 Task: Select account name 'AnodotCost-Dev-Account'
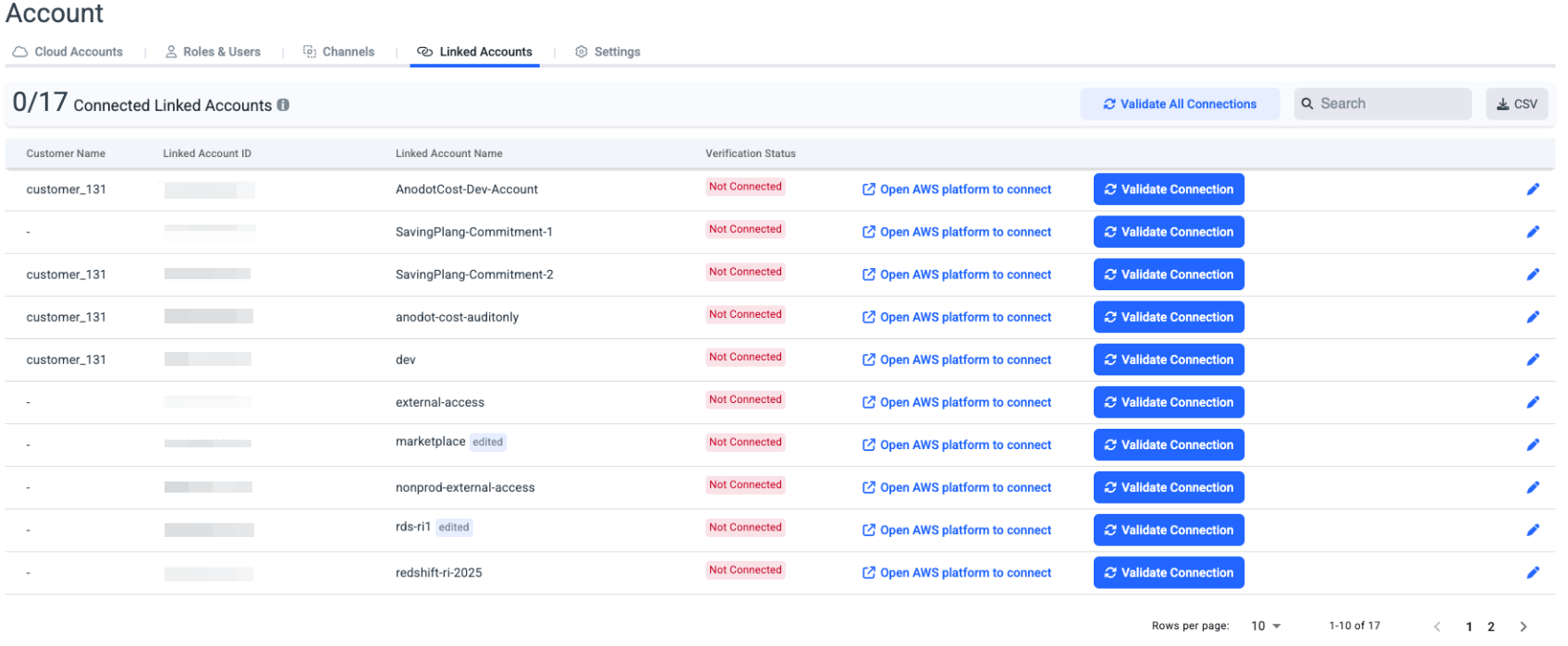pyautogui.click(x=467, y=189)
